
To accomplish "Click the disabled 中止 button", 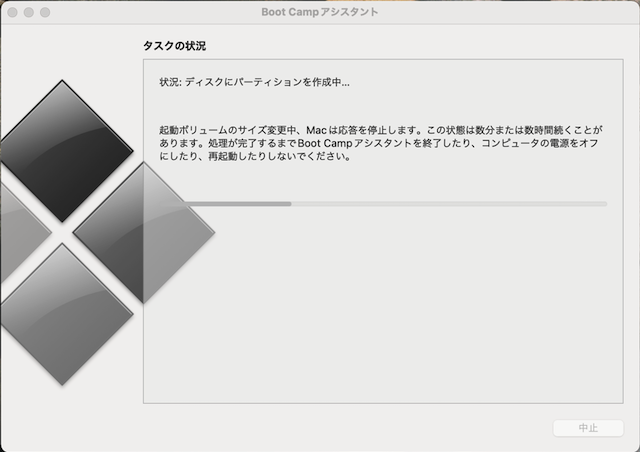I will [x=588, y=428].
